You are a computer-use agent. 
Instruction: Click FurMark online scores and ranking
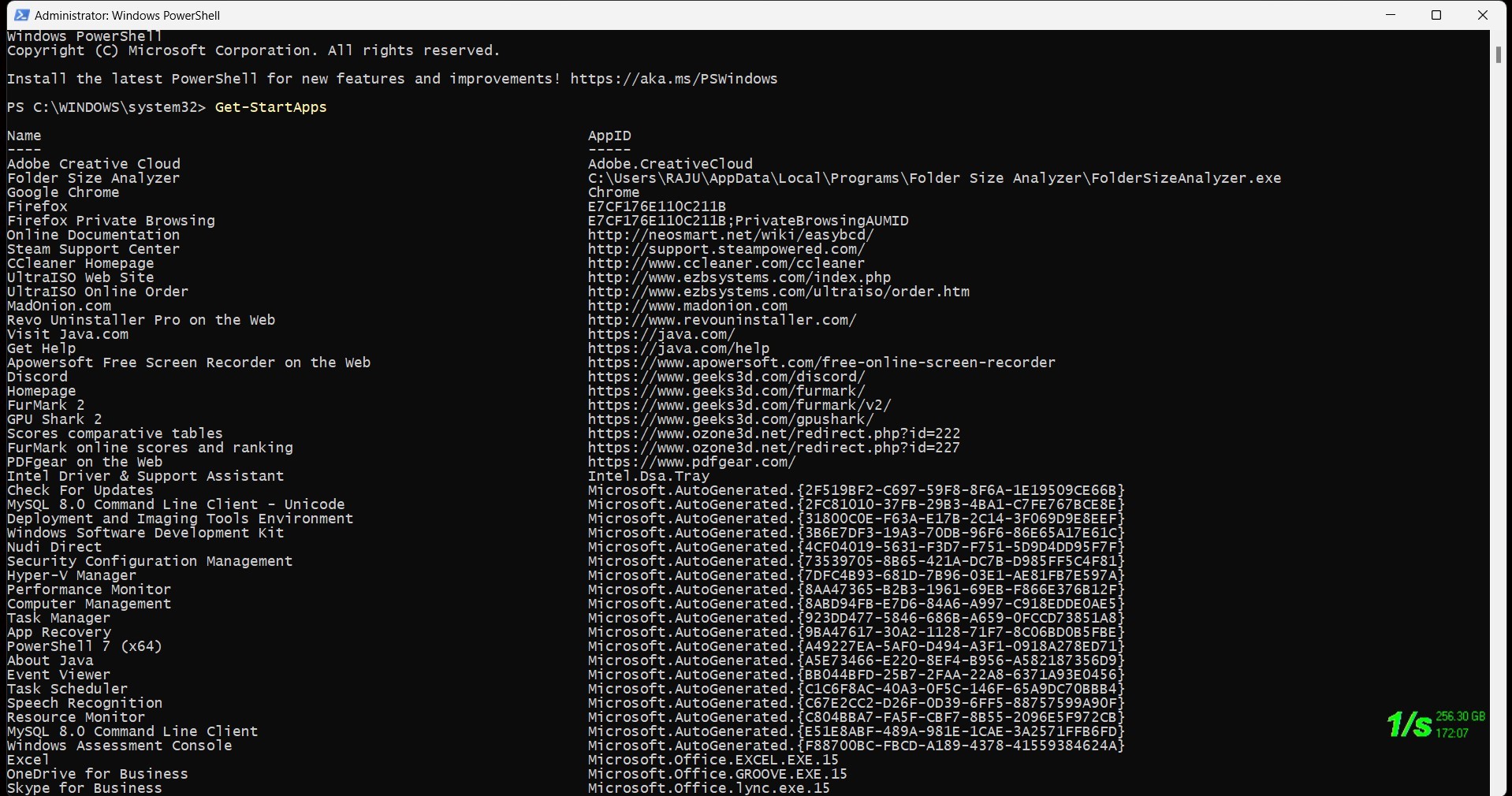(x=150, y=448)
